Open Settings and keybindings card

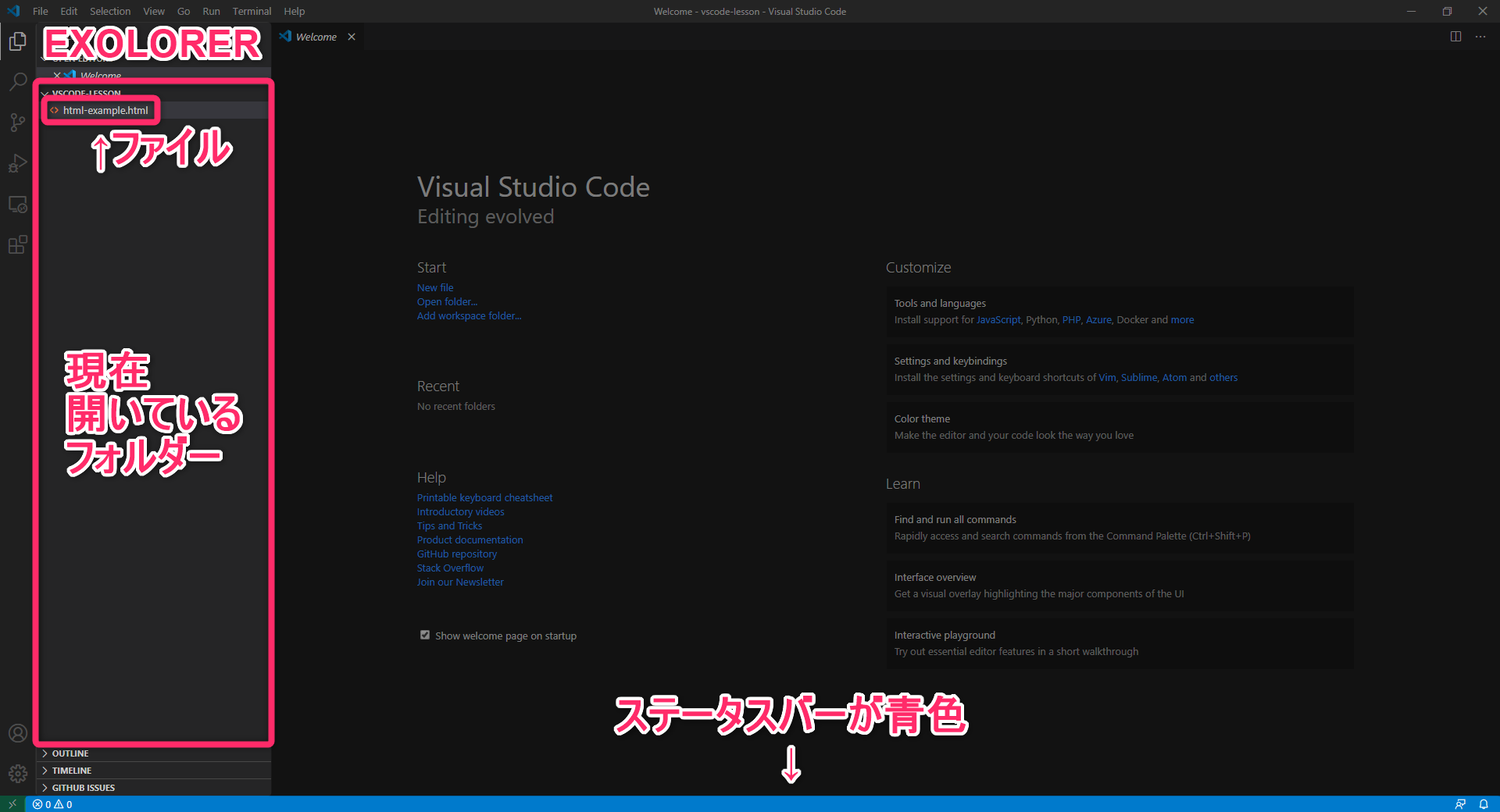tap(1120, 369)
